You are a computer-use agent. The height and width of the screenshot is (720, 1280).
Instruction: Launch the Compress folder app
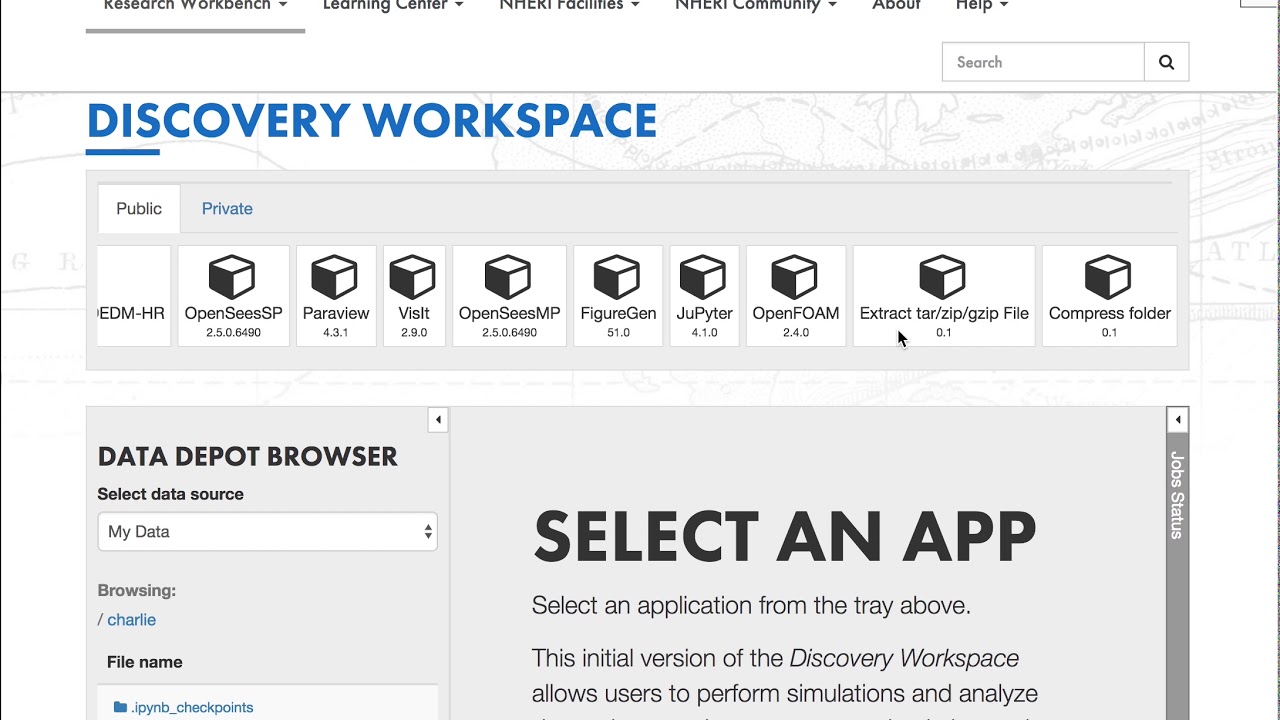tap(1109, 296)
